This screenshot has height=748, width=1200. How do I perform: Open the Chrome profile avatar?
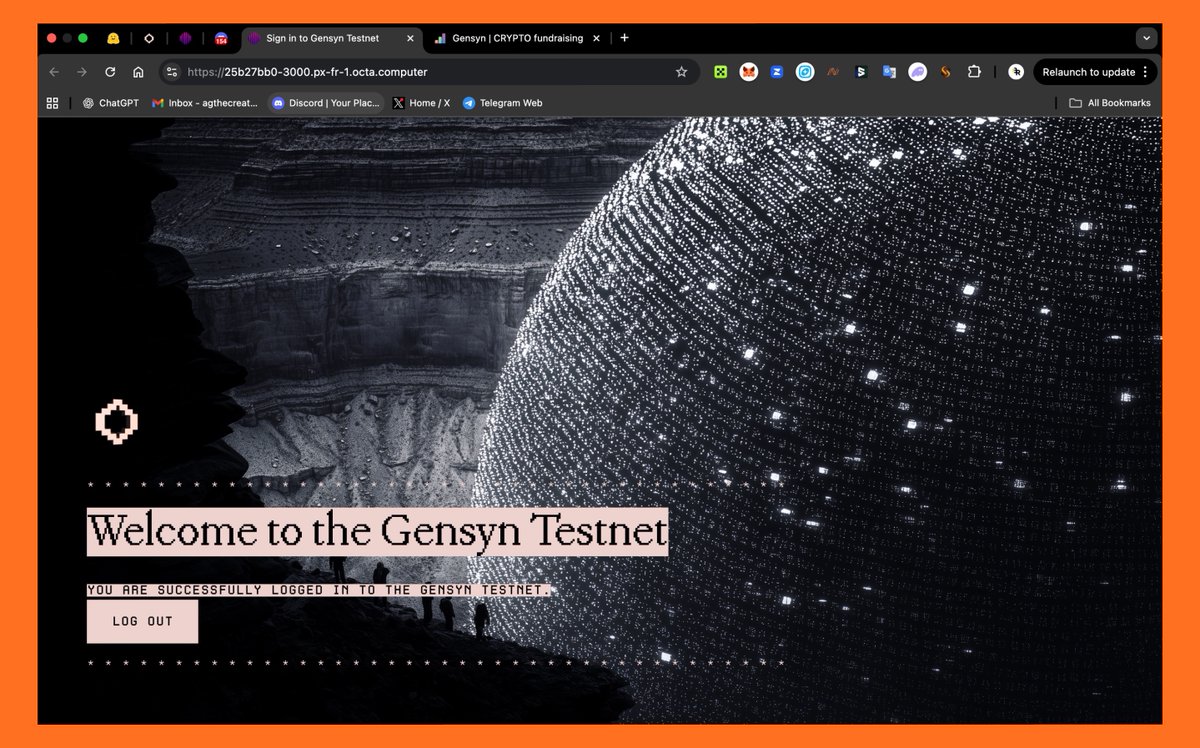point(1016,72)
